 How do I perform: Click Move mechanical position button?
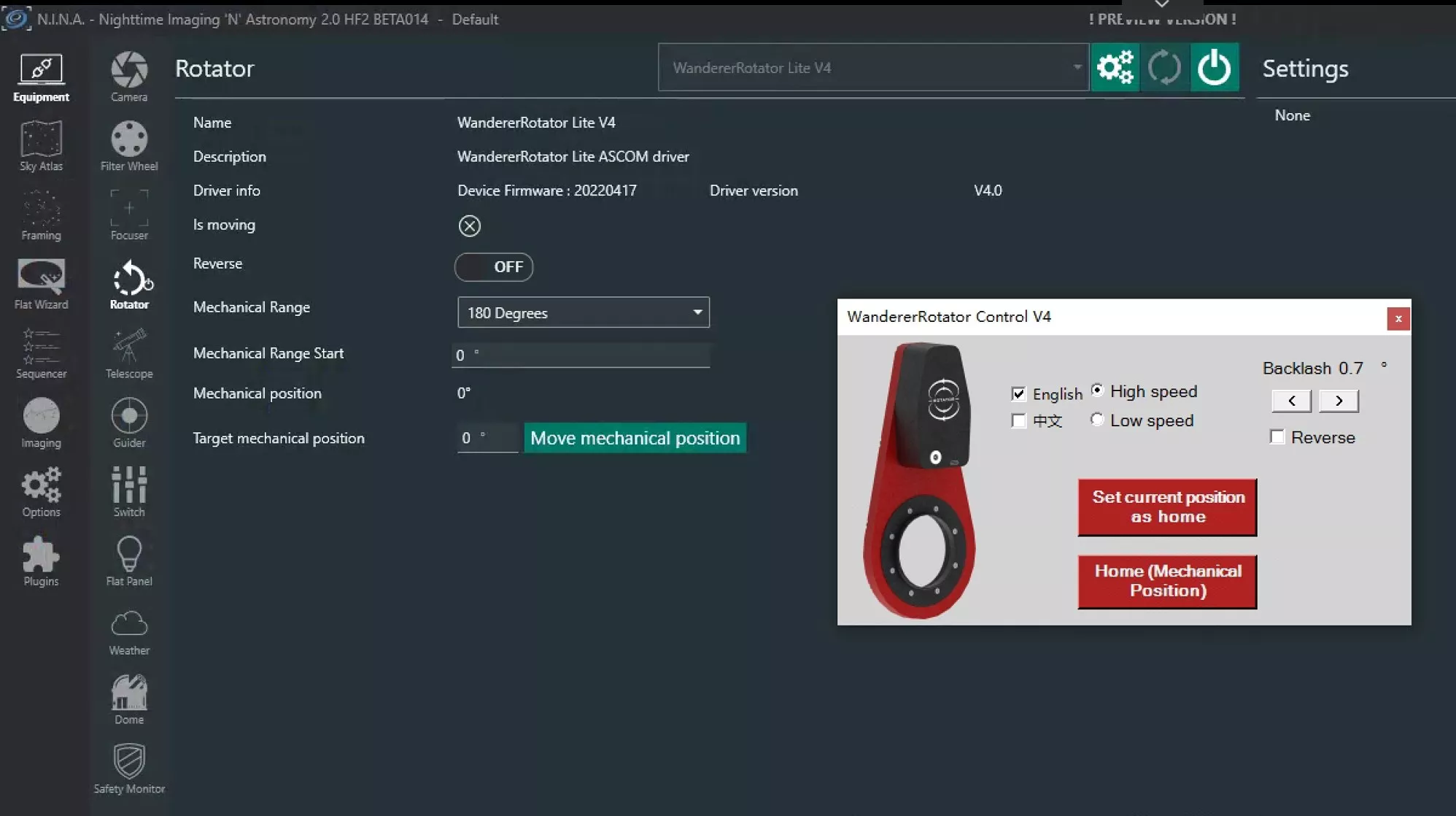point(635,438)
